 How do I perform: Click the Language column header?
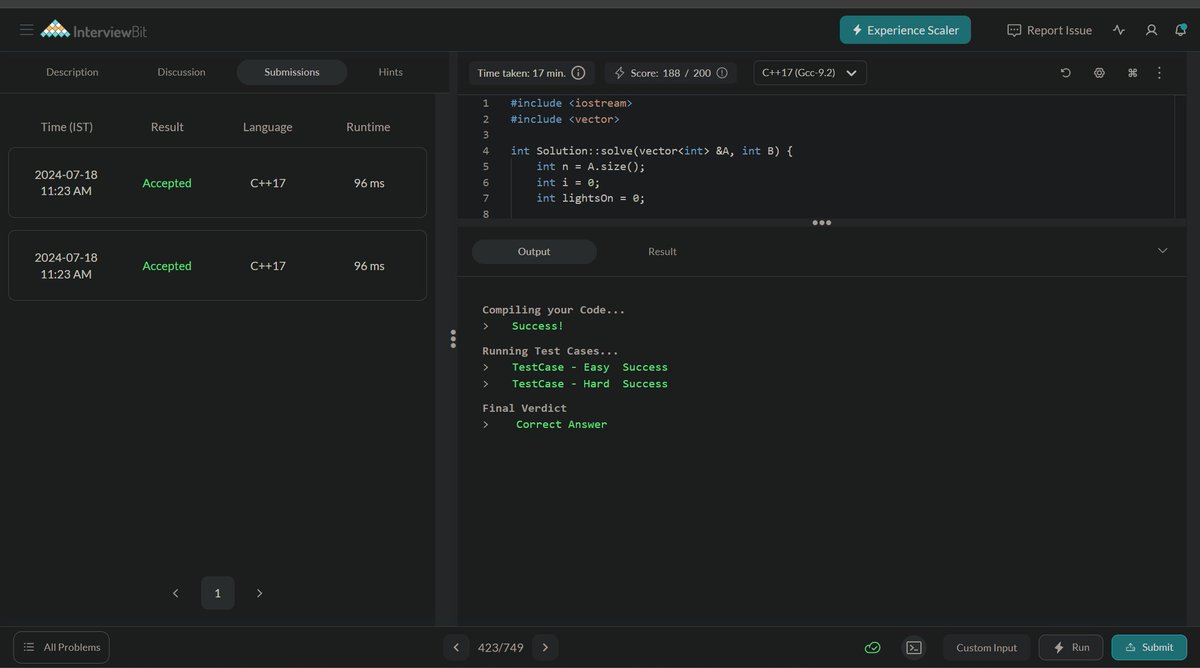coord(268,127)
